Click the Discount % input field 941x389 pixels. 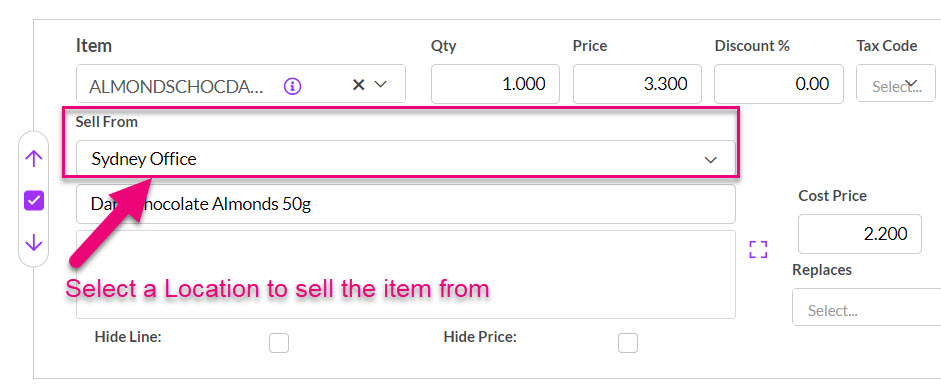[x=778, y=84]
